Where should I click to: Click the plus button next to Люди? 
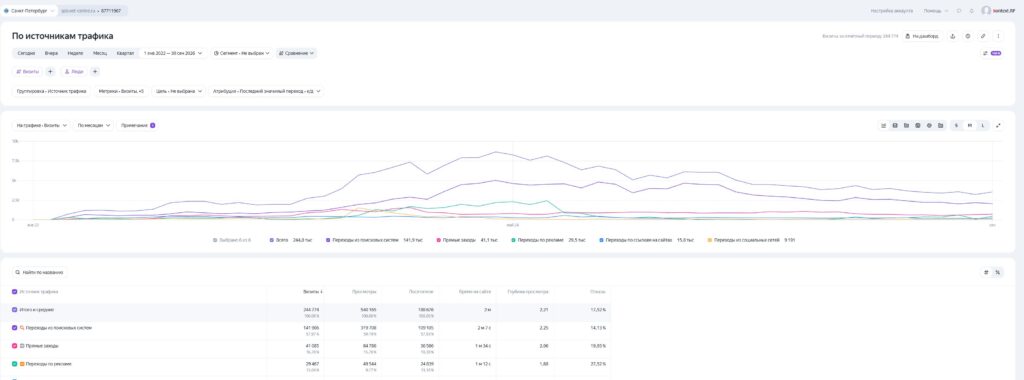pyautogui.click(x=95, y=71)
